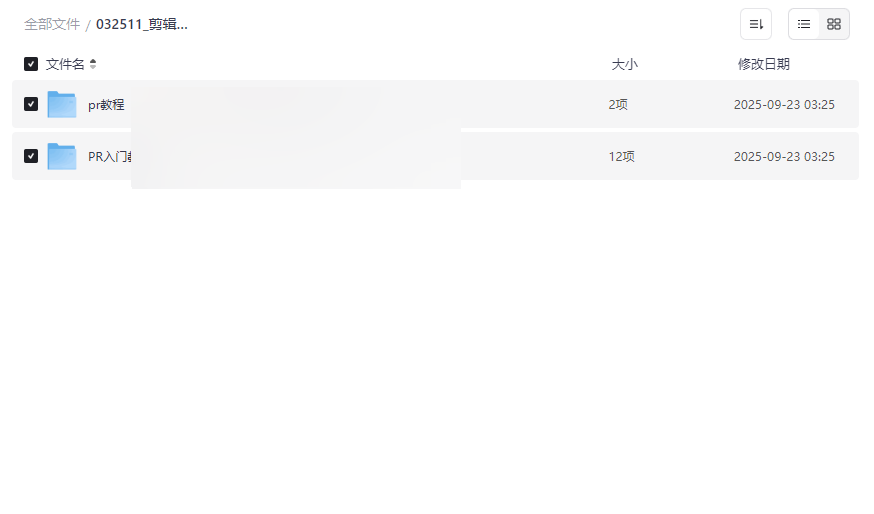Screen dimensions: 874x514
Task: Click the 032511_剪辑 breadcrumb folder
Action: pos(142,24)
